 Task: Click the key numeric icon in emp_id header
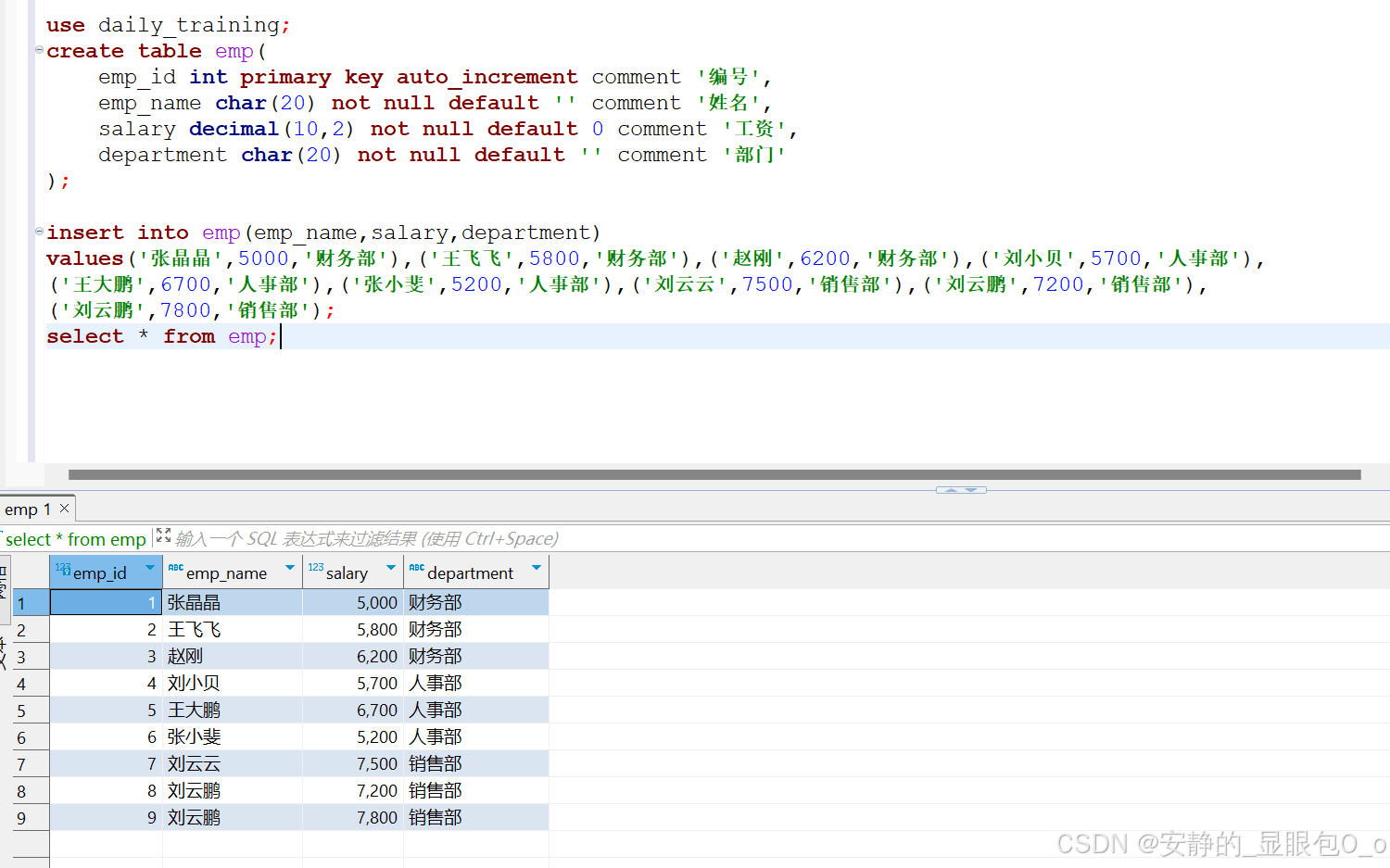click(62, 569)
